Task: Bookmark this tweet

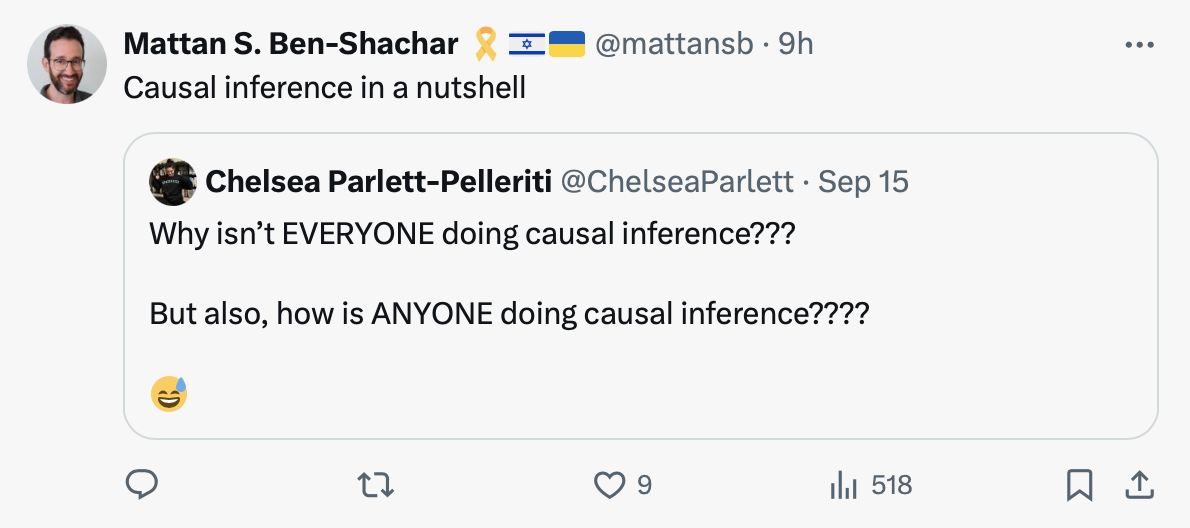Action: [1078, 486]
